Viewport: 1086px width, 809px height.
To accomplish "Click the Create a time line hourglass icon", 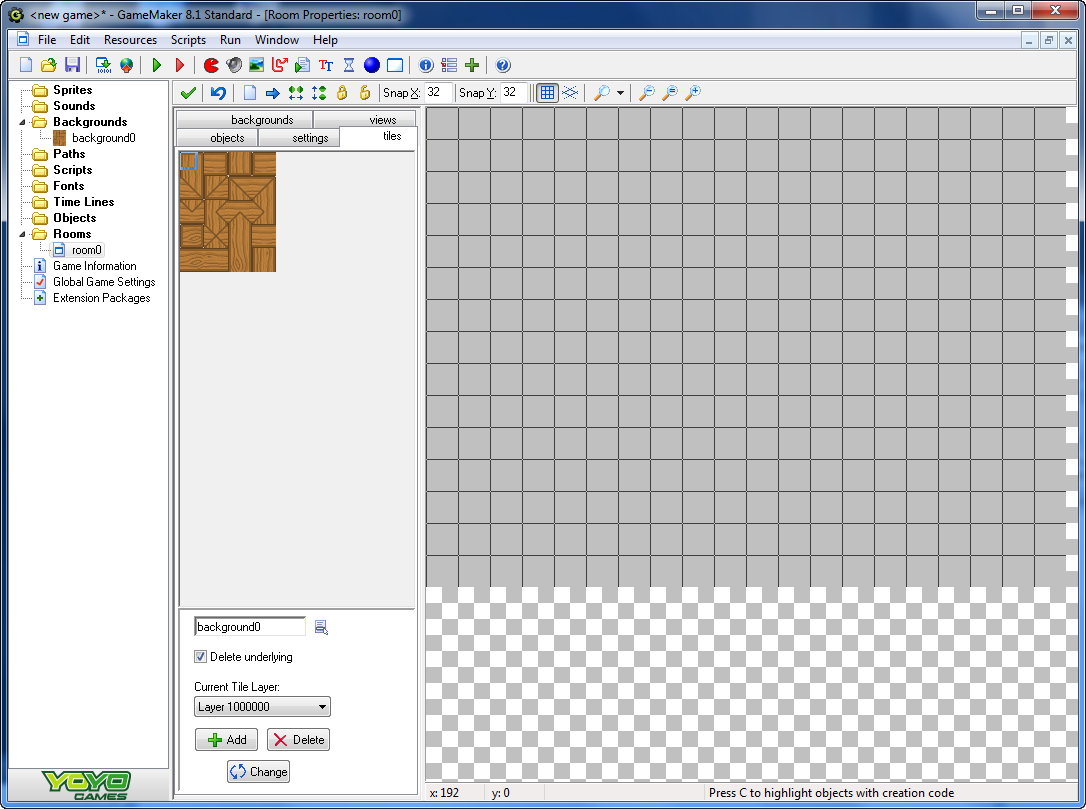I will [x=349, y=65].
